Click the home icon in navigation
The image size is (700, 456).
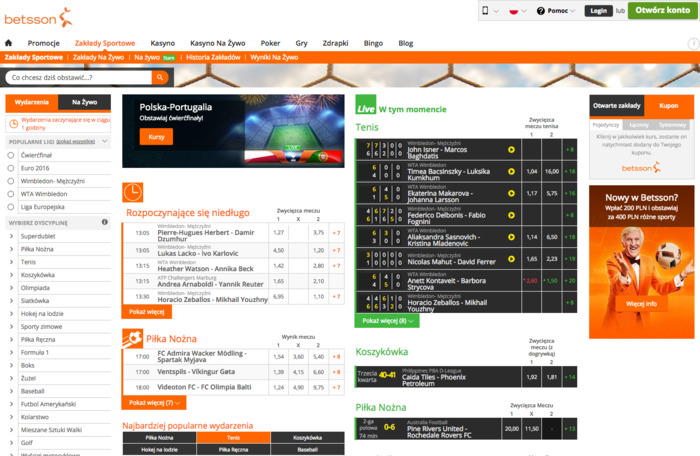8,43
